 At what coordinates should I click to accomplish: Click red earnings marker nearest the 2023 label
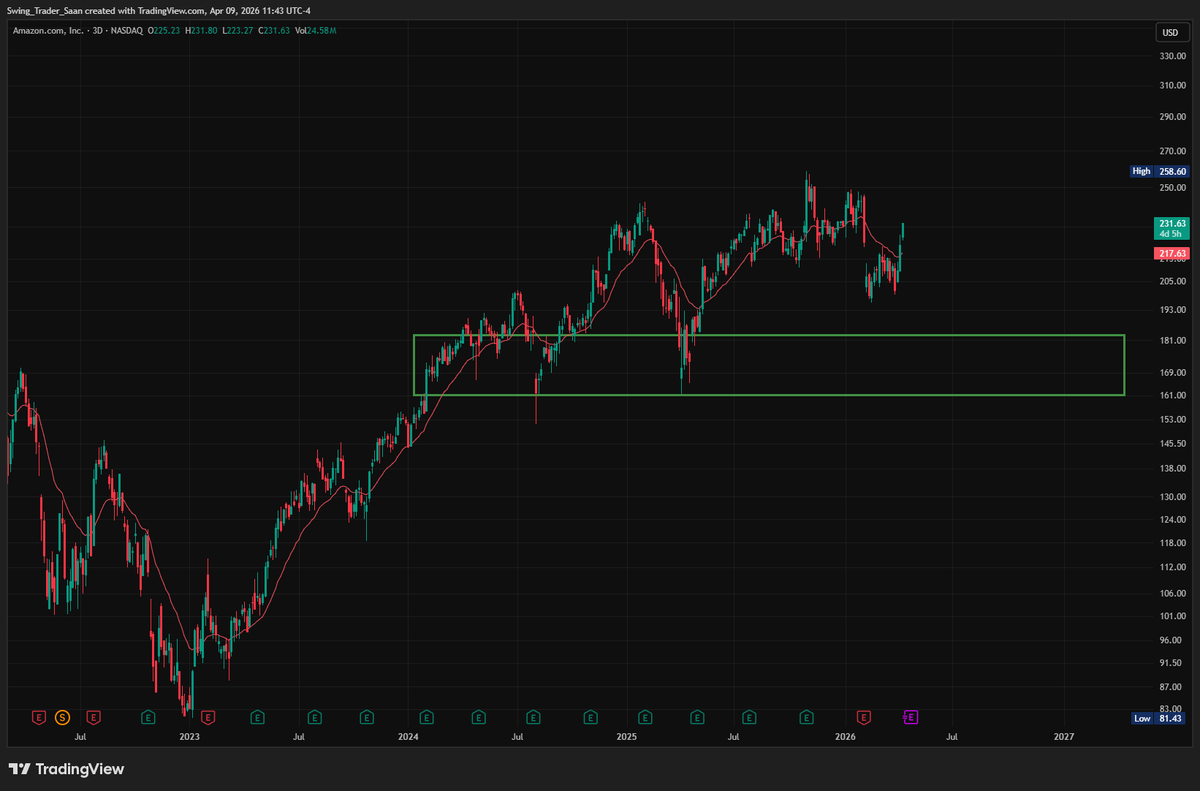[208, 717]
